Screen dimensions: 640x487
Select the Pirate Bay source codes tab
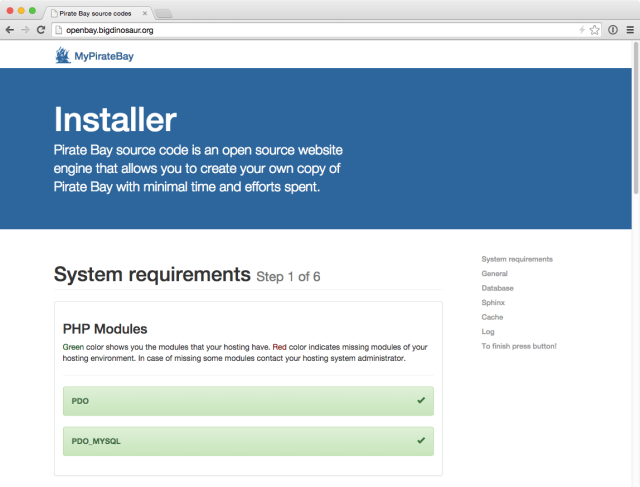pos(95,13)
